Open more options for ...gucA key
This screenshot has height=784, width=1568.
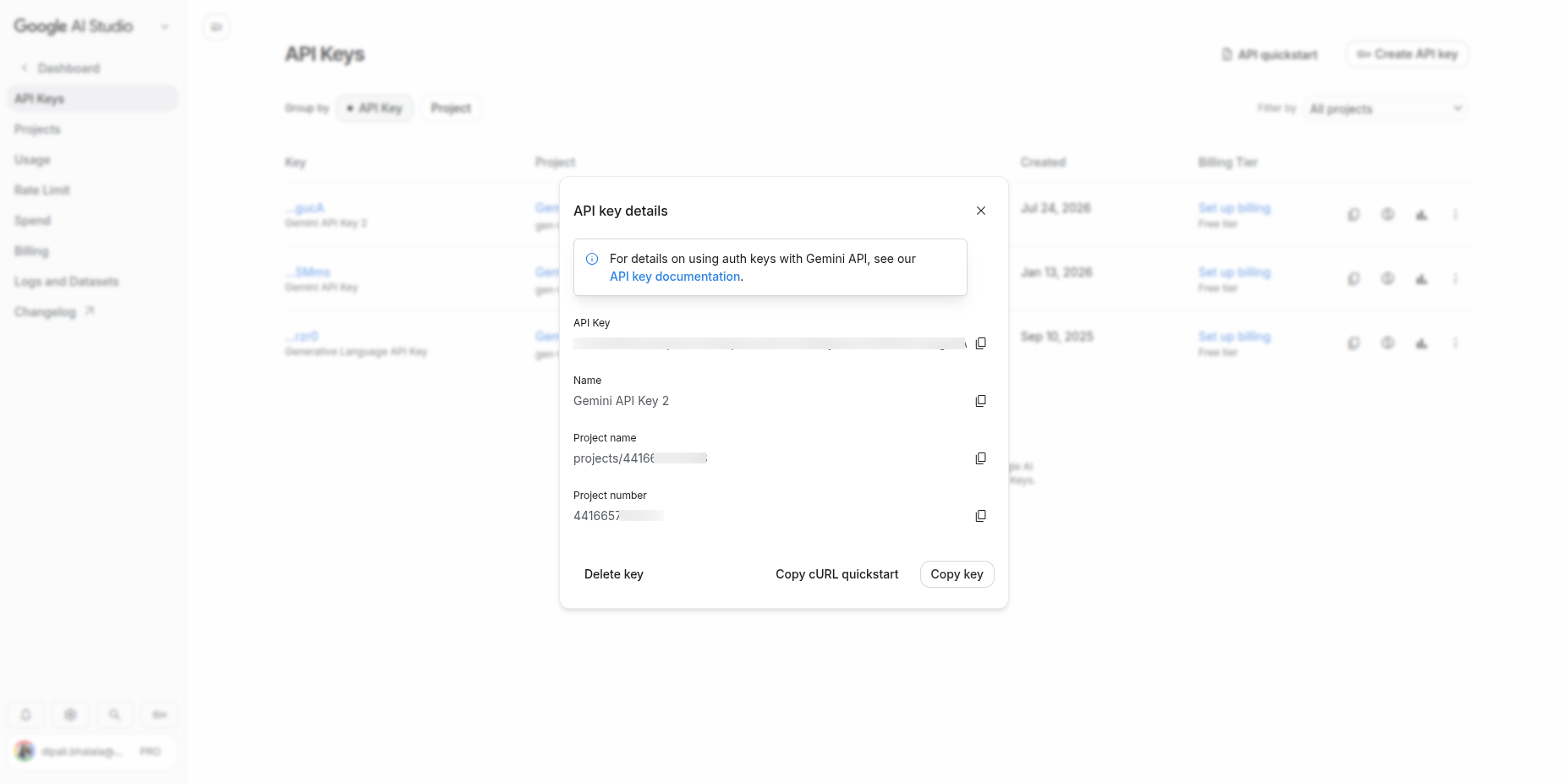(1456, 215)
